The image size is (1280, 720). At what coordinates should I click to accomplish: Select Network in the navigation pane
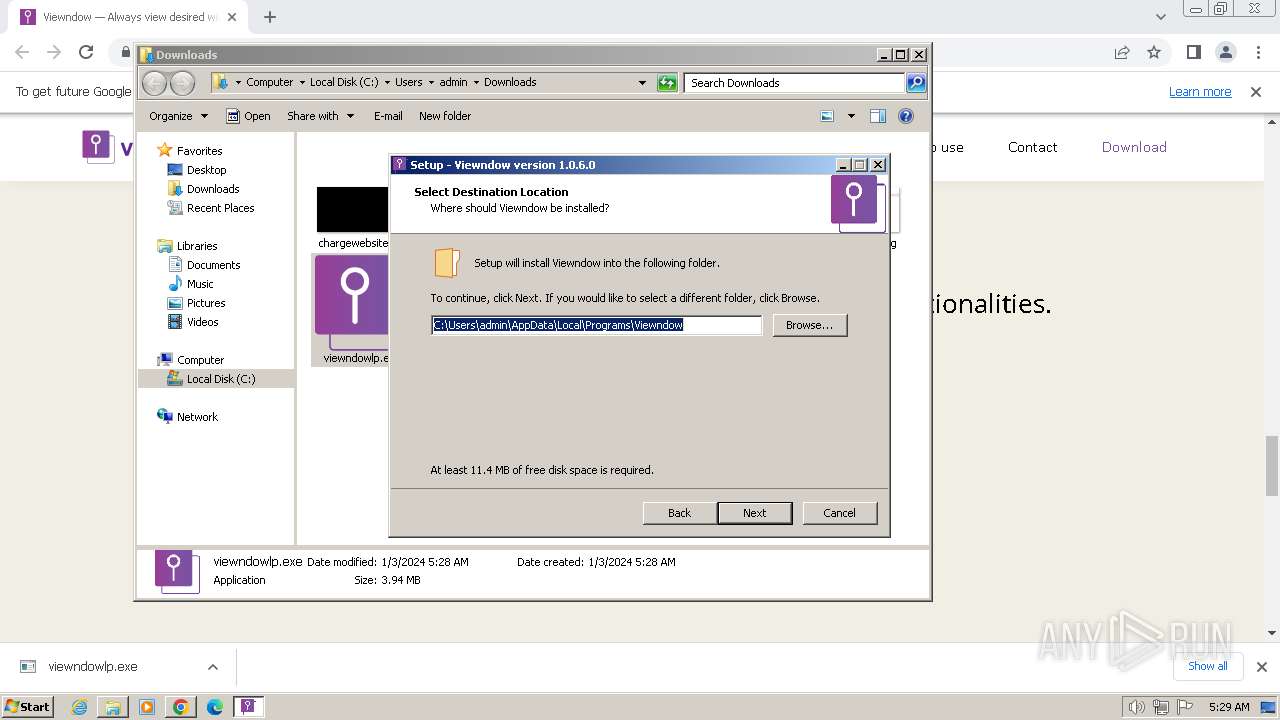coord(197,417)
